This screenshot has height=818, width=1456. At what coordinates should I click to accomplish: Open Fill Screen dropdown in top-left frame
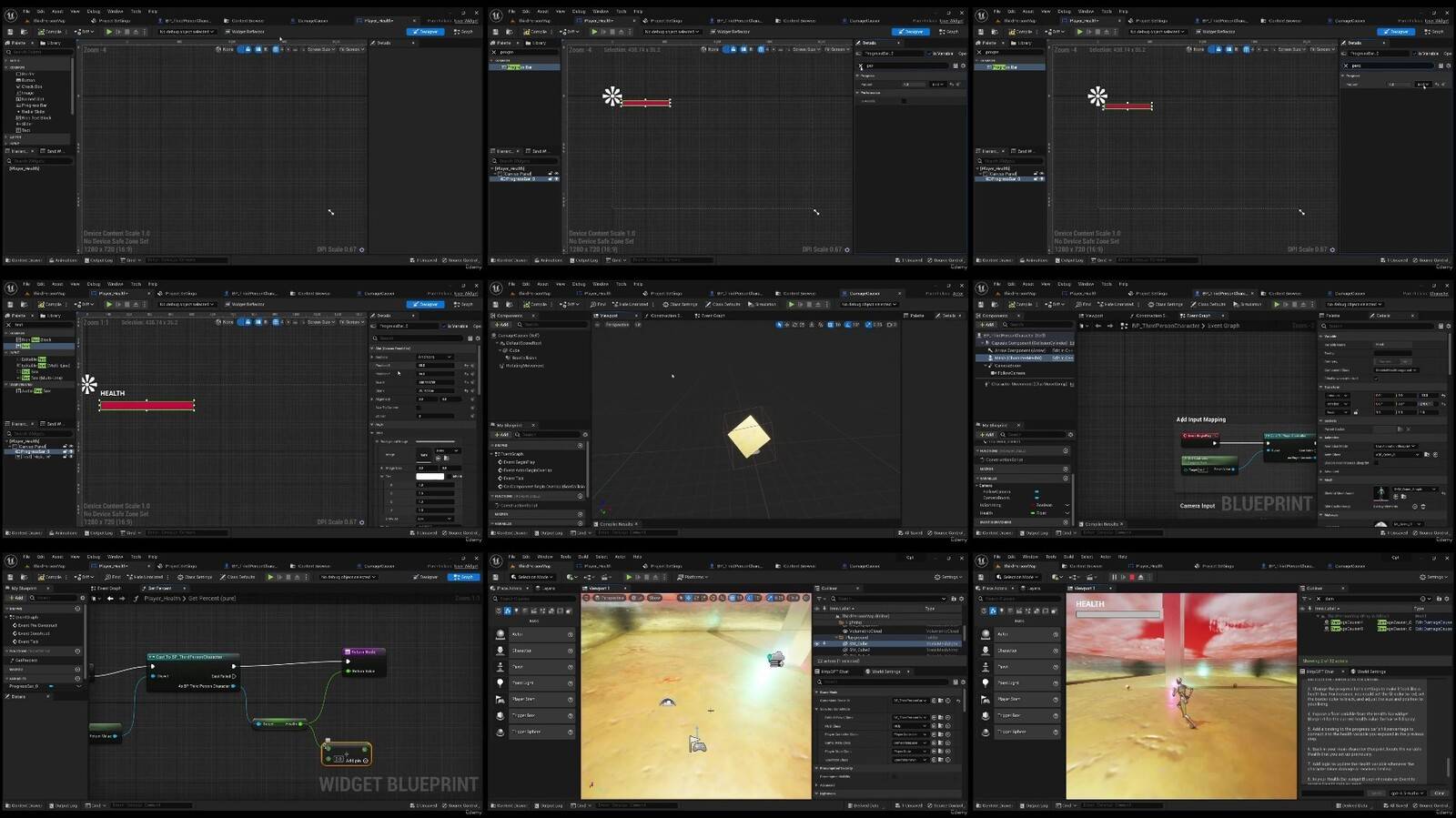coord(351,49)
